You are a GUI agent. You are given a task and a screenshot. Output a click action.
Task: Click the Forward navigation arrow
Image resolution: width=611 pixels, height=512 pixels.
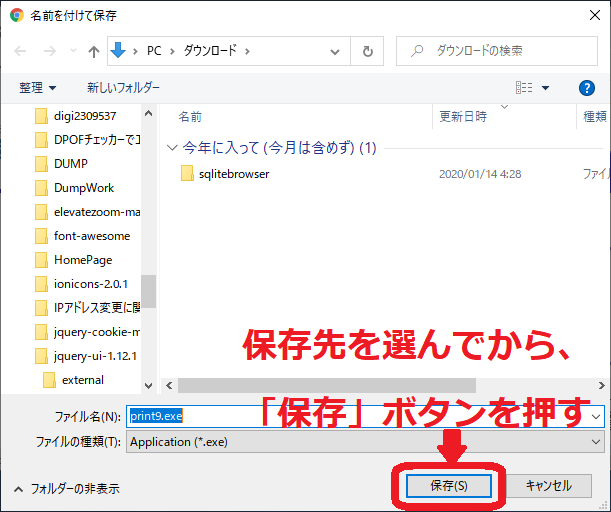click(x=47, y=50)
